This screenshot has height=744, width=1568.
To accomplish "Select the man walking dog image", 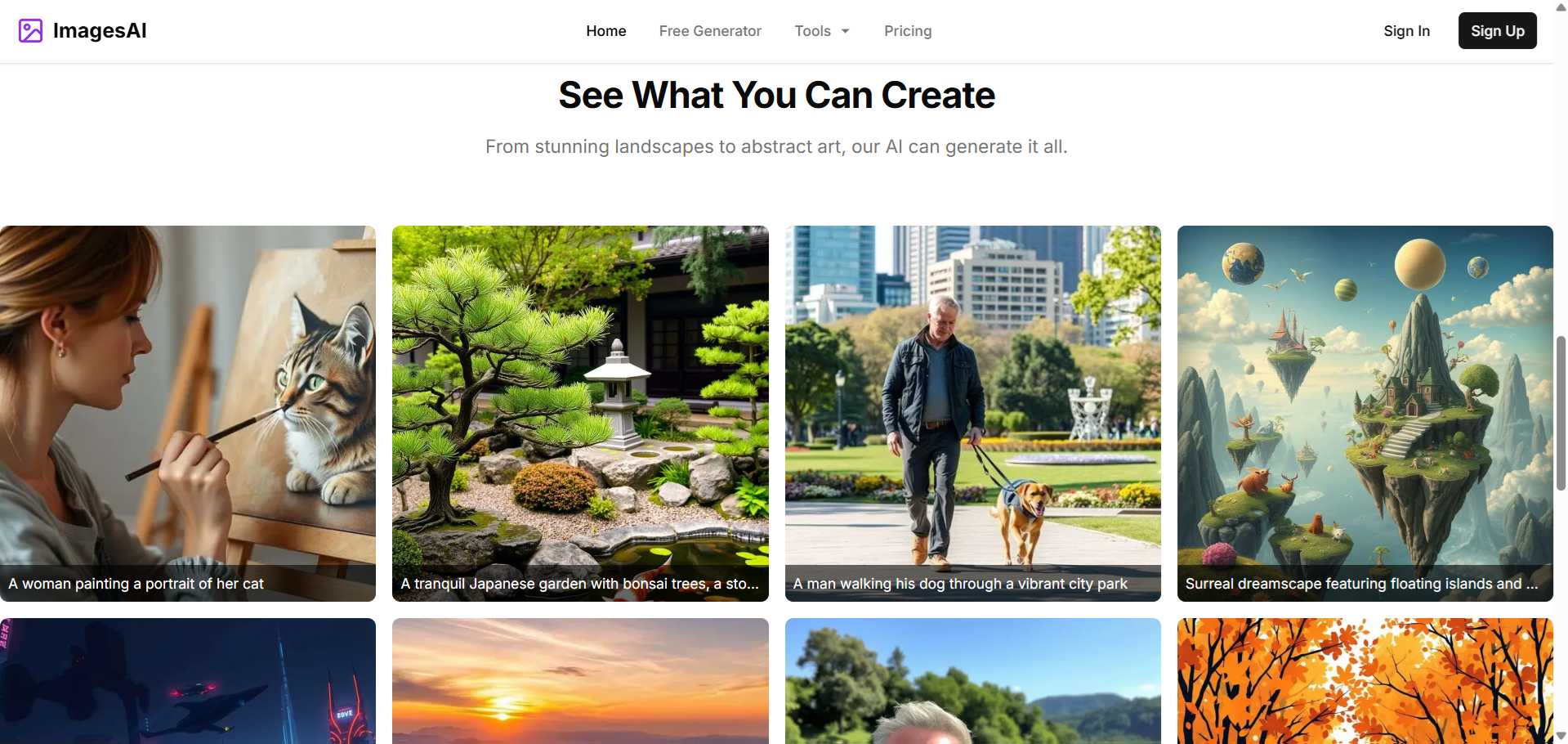I will point(972,414).
